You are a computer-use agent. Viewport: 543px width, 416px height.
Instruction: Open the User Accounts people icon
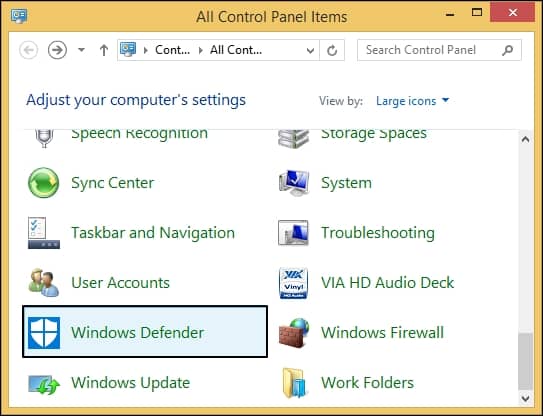44,283
